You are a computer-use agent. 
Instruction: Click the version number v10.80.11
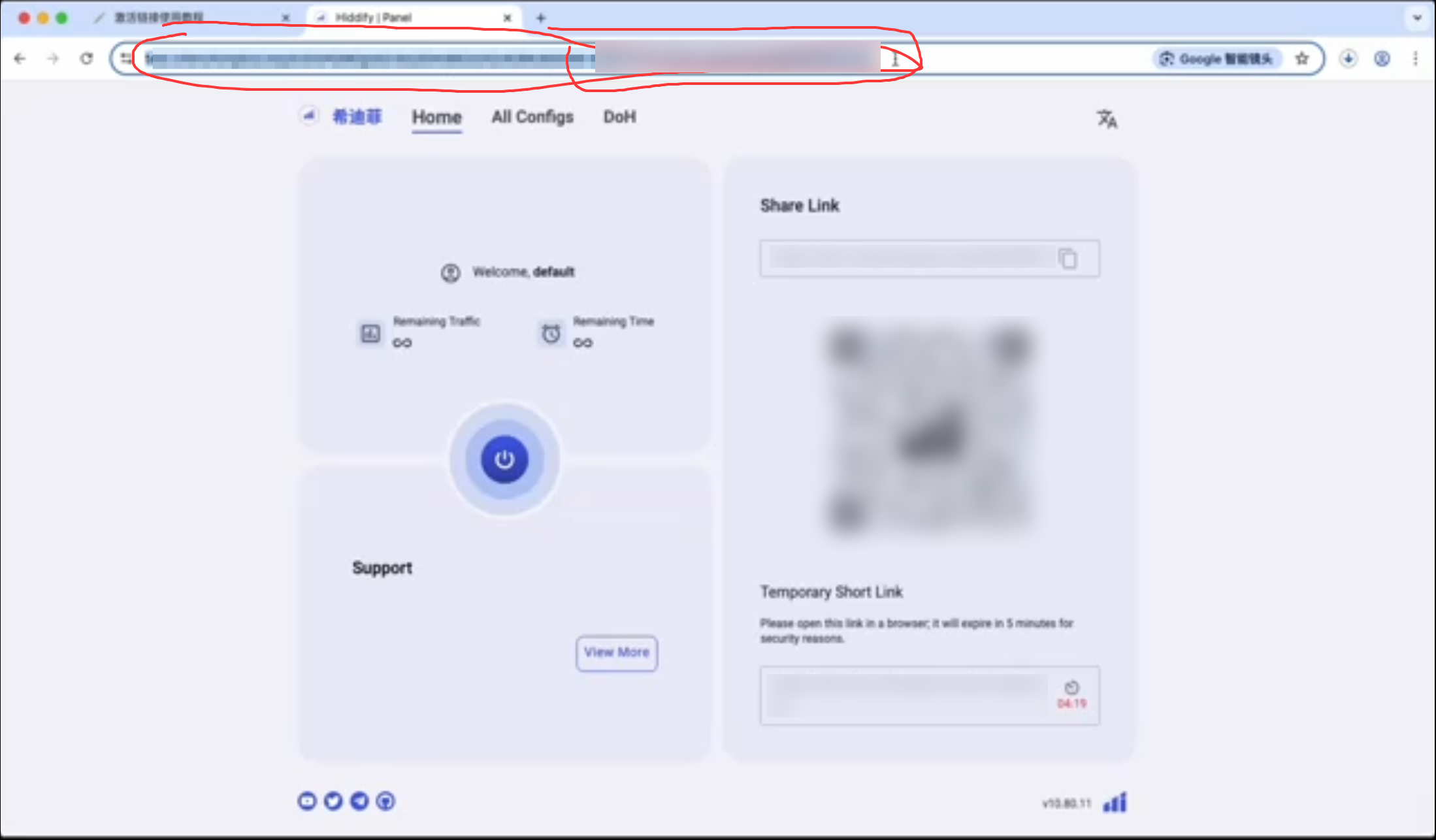click(x=1067, y=803)
